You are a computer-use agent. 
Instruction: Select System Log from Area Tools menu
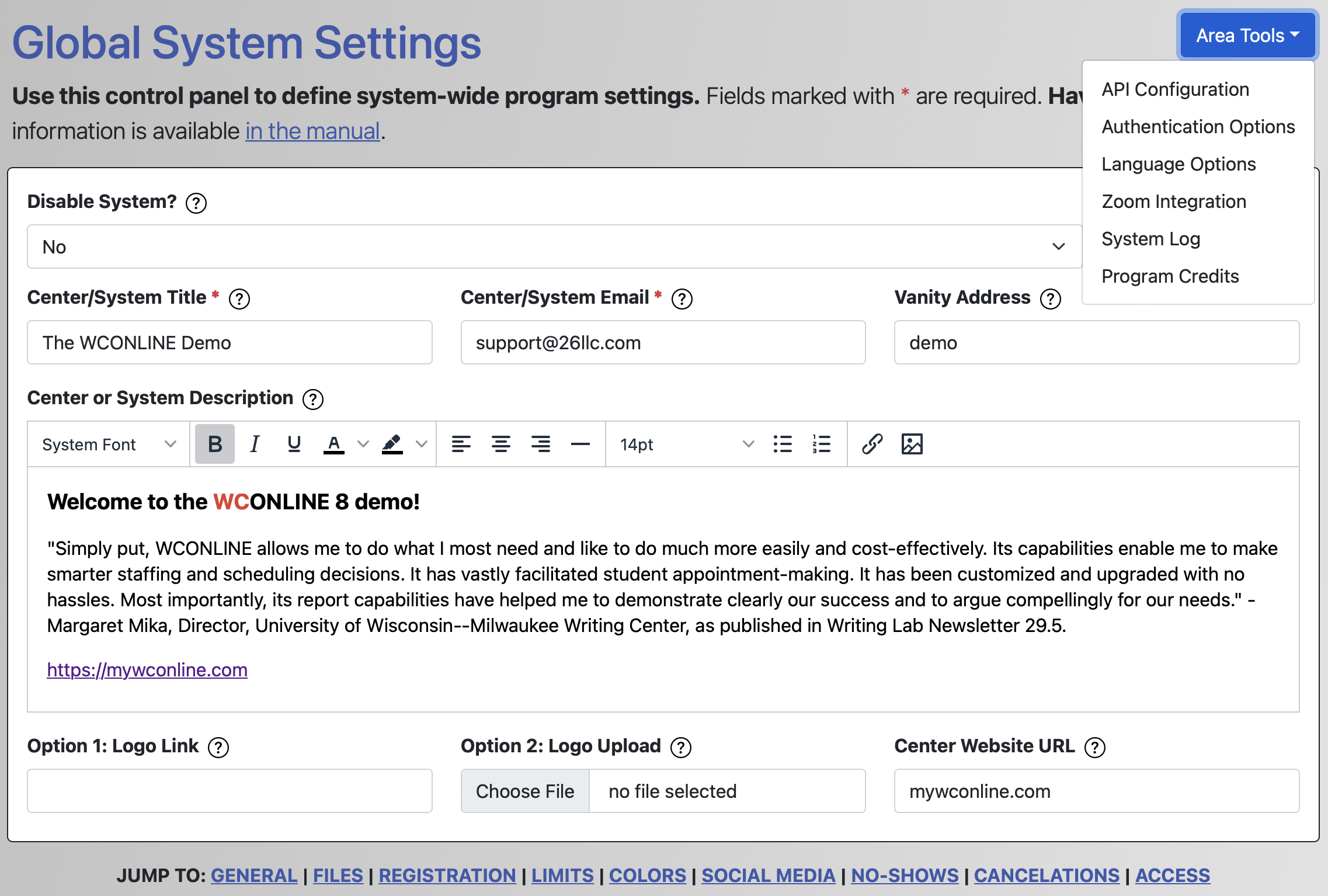tap(1150, 238)
